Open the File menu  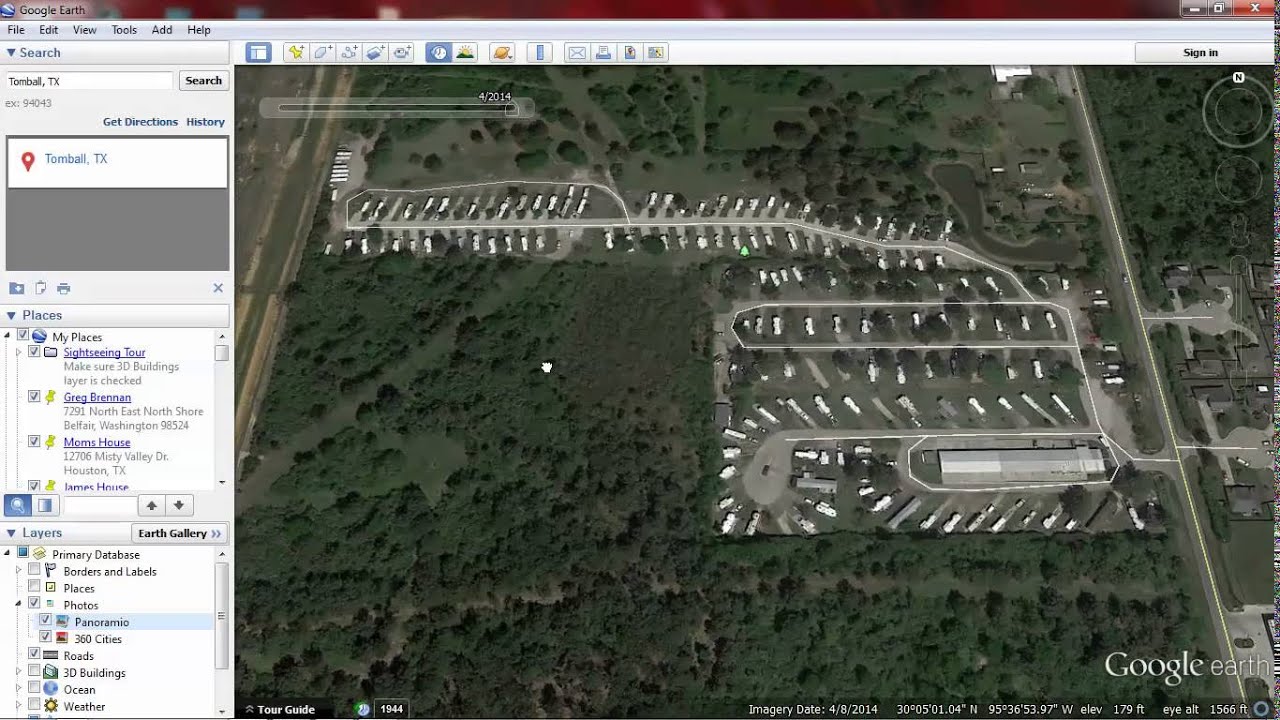(x=16, y=30)
